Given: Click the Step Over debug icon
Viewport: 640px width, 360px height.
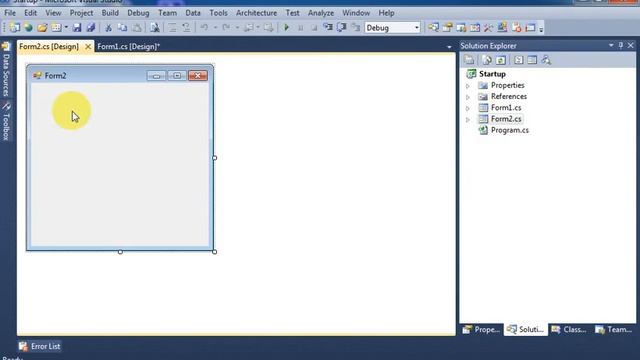Looking at the screenshot, I should click(342, 28).
